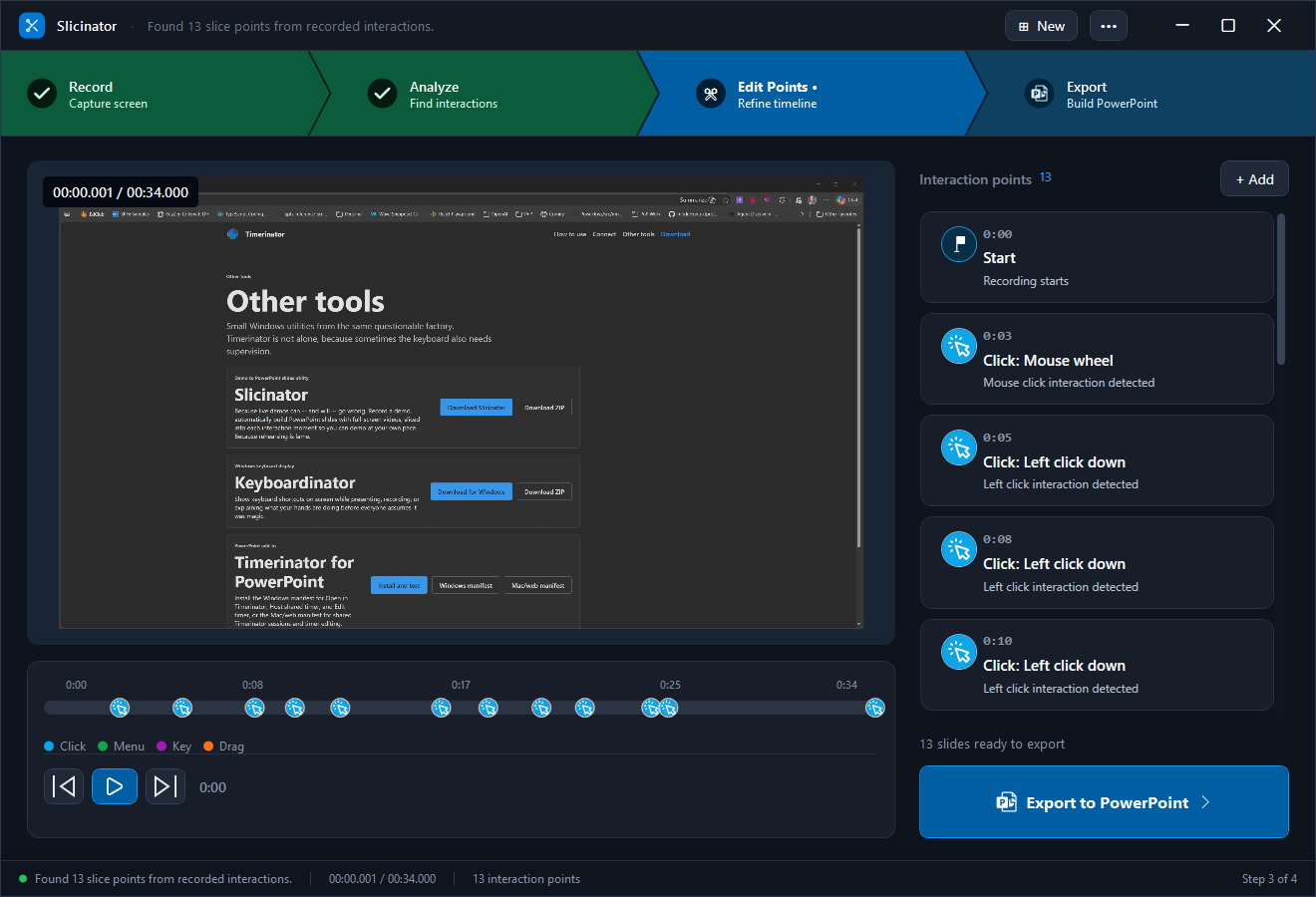Add a new interaction point
The image size is (1316, 897).
coord(1254,179)
